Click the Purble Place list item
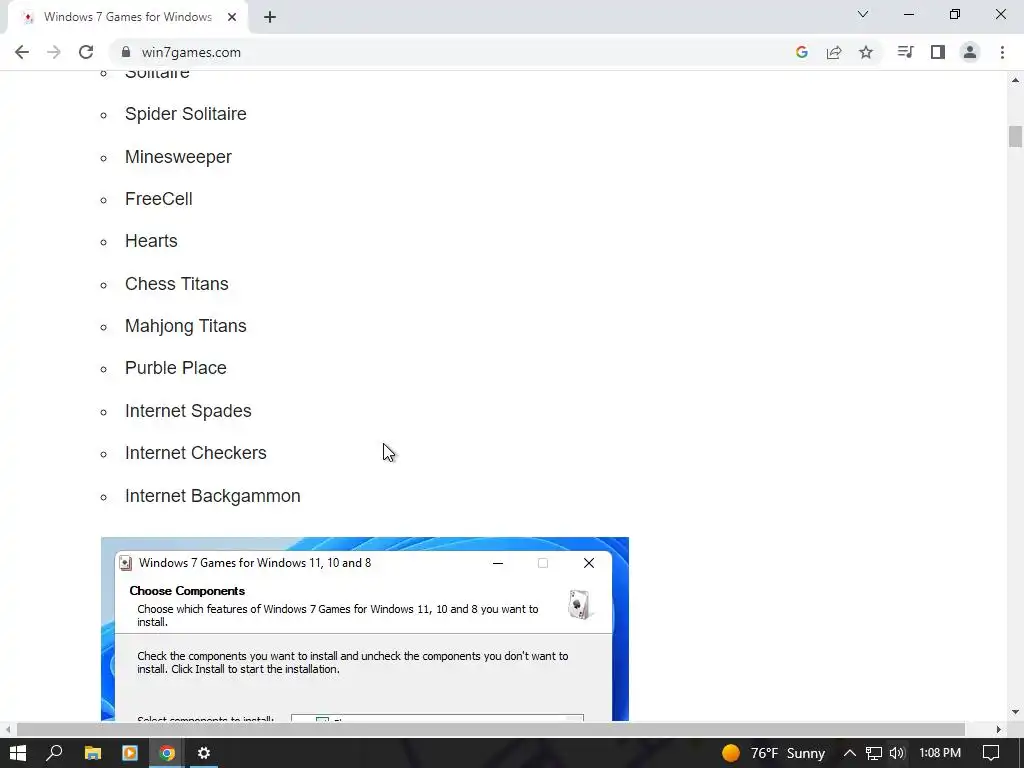The image size is (1024, 768). click(176, 368)
